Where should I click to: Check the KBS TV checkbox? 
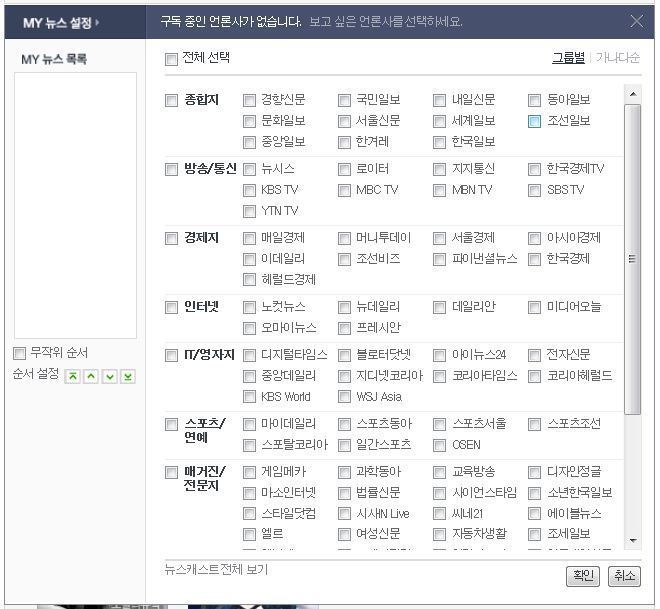[x=250, y=191]
